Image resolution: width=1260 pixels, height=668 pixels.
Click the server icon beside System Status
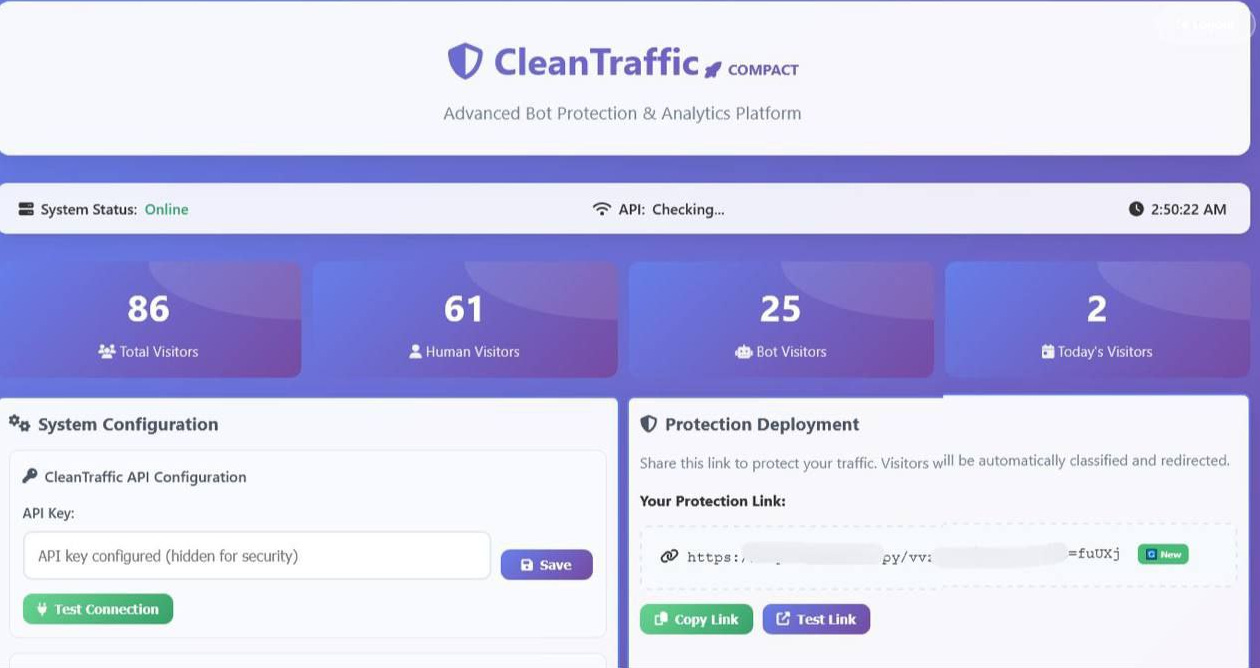pyautogui.click(x=26, y=209)
